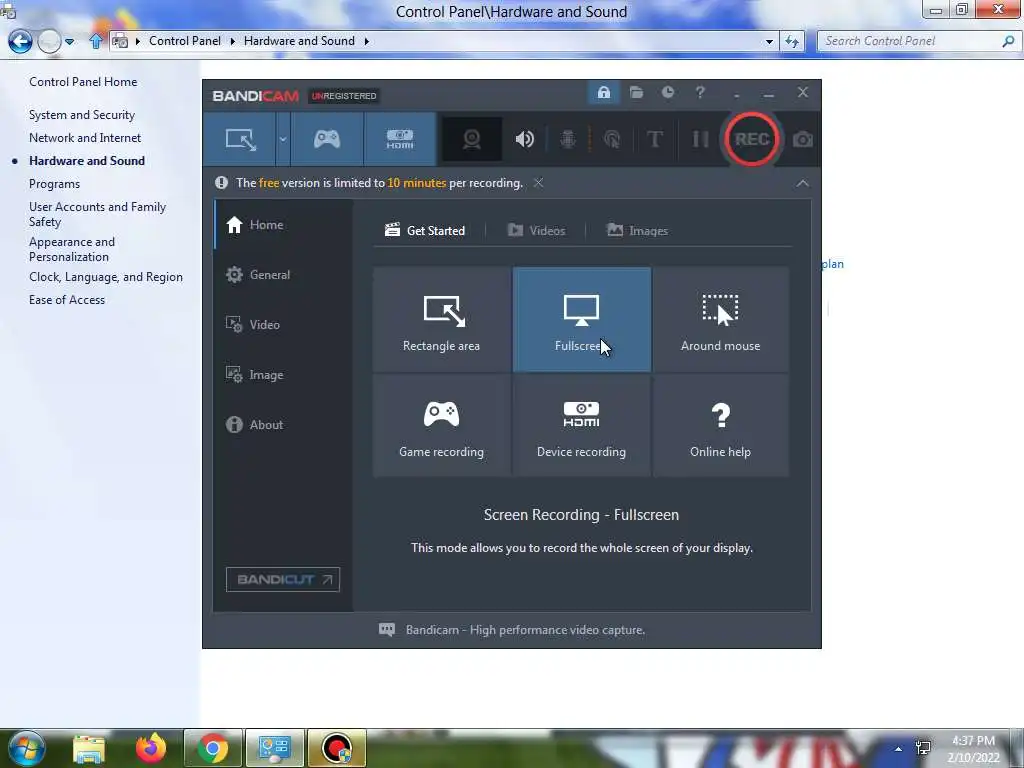Toggle mouse click effect icon
This screenshot has width=1024, height=768.
(x=612, y=139)
